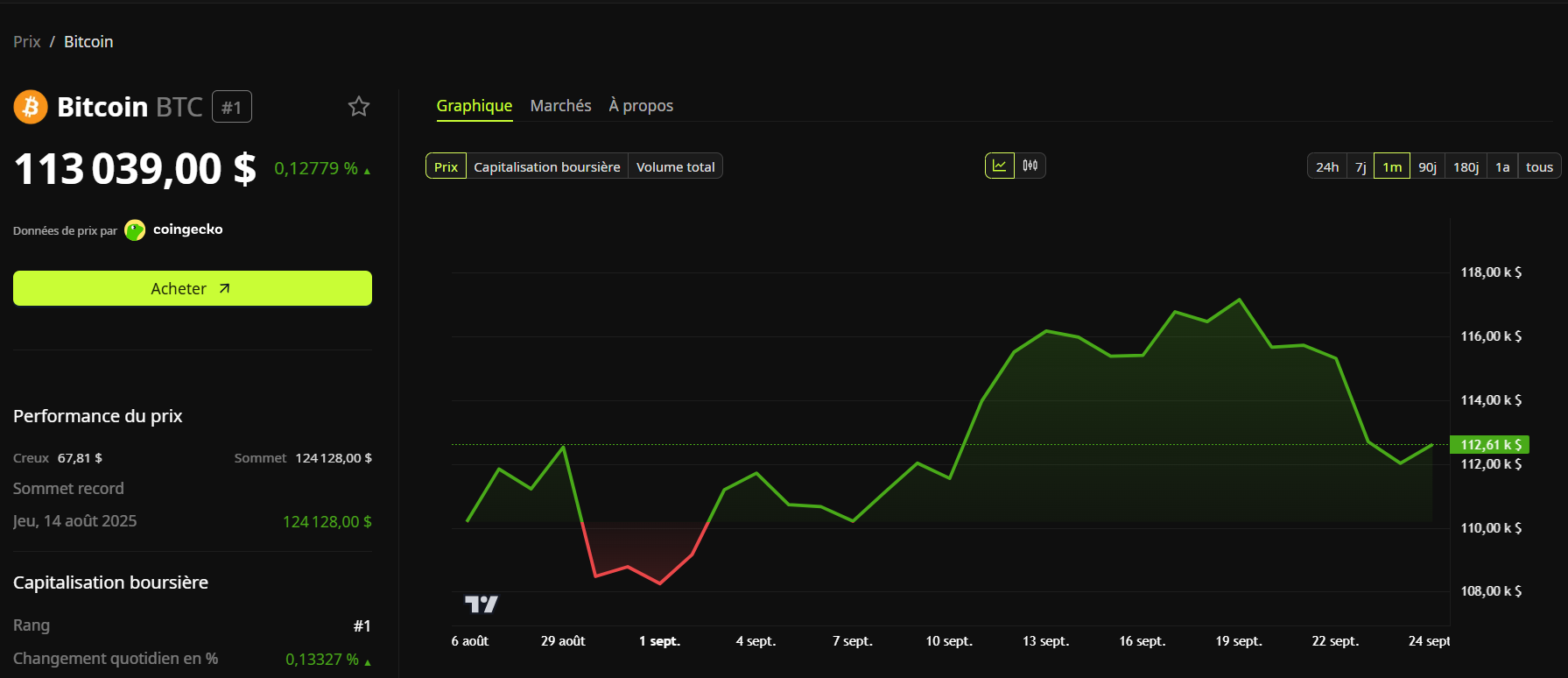Click the 1 sept. date label
1568x678 pixels.
point(659,641)
